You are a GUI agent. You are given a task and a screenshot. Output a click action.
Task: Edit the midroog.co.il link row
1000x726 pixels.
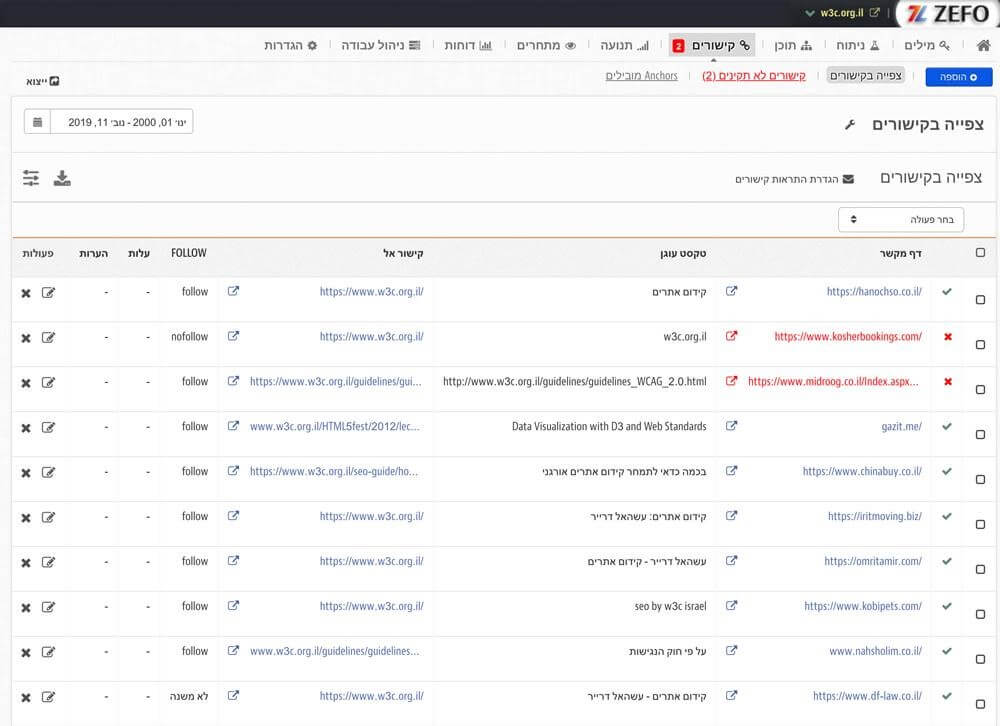[x=48, y=383]
